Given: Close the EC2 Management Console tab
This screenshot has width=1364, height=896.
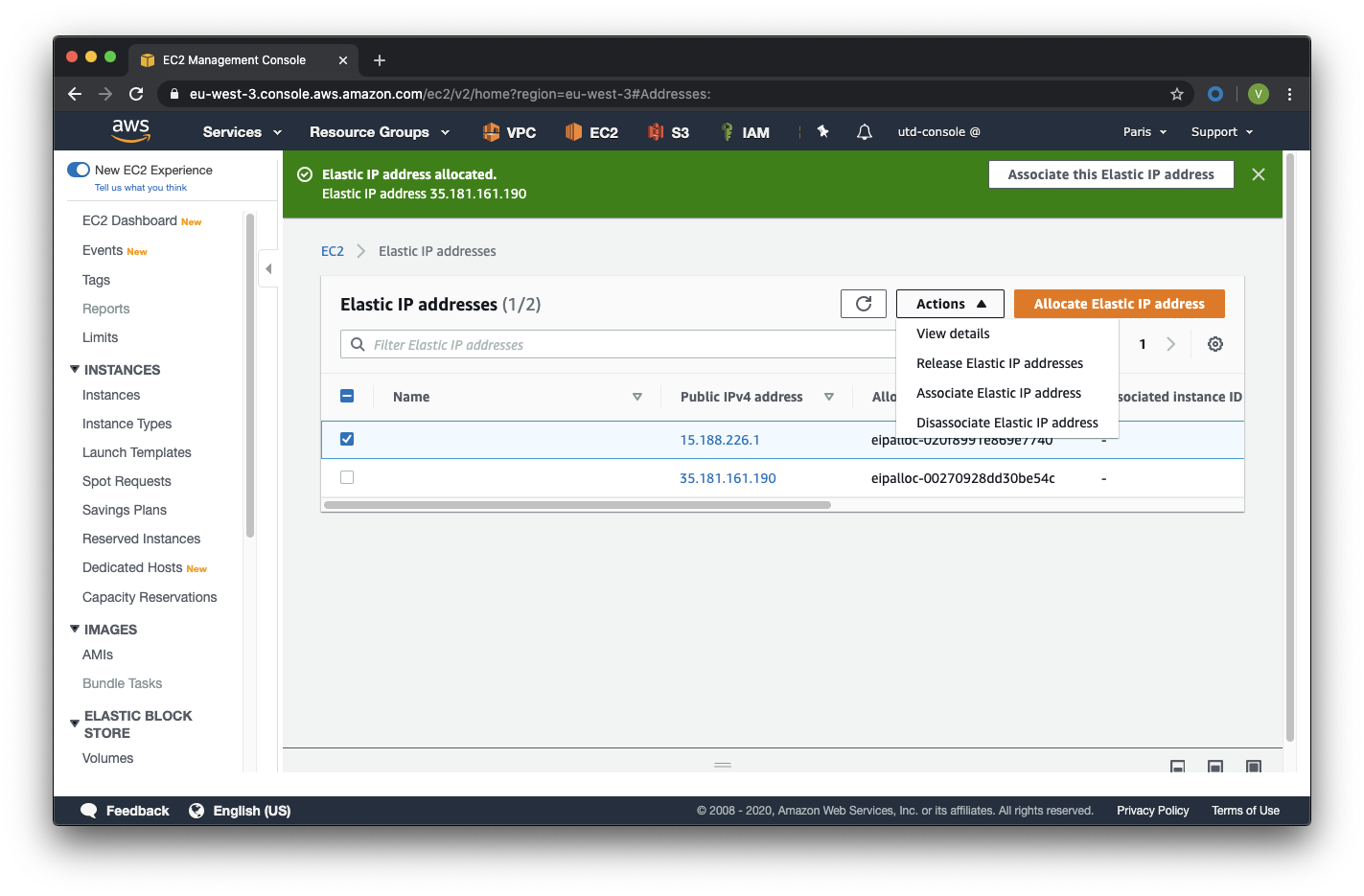Looking at the screenshot, I should [x=343, y=60].
